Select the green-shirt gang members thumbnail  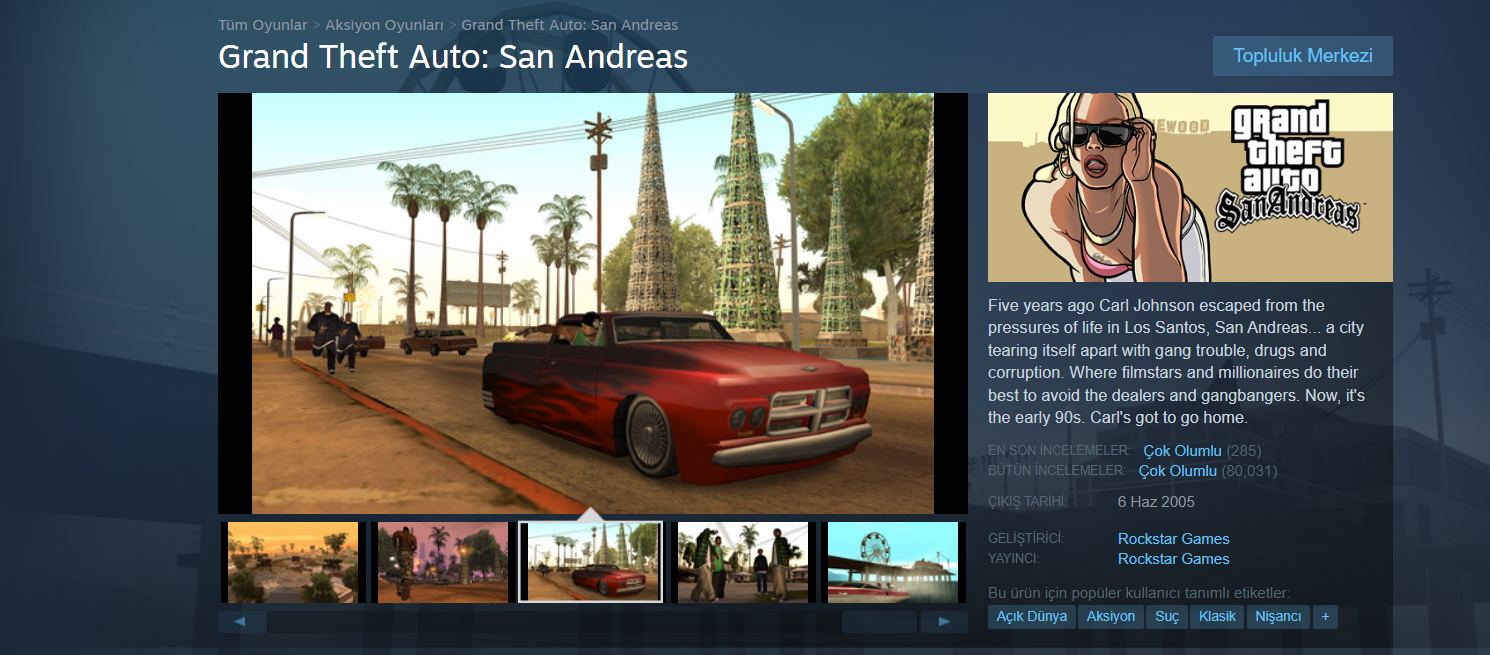[743, 563]
